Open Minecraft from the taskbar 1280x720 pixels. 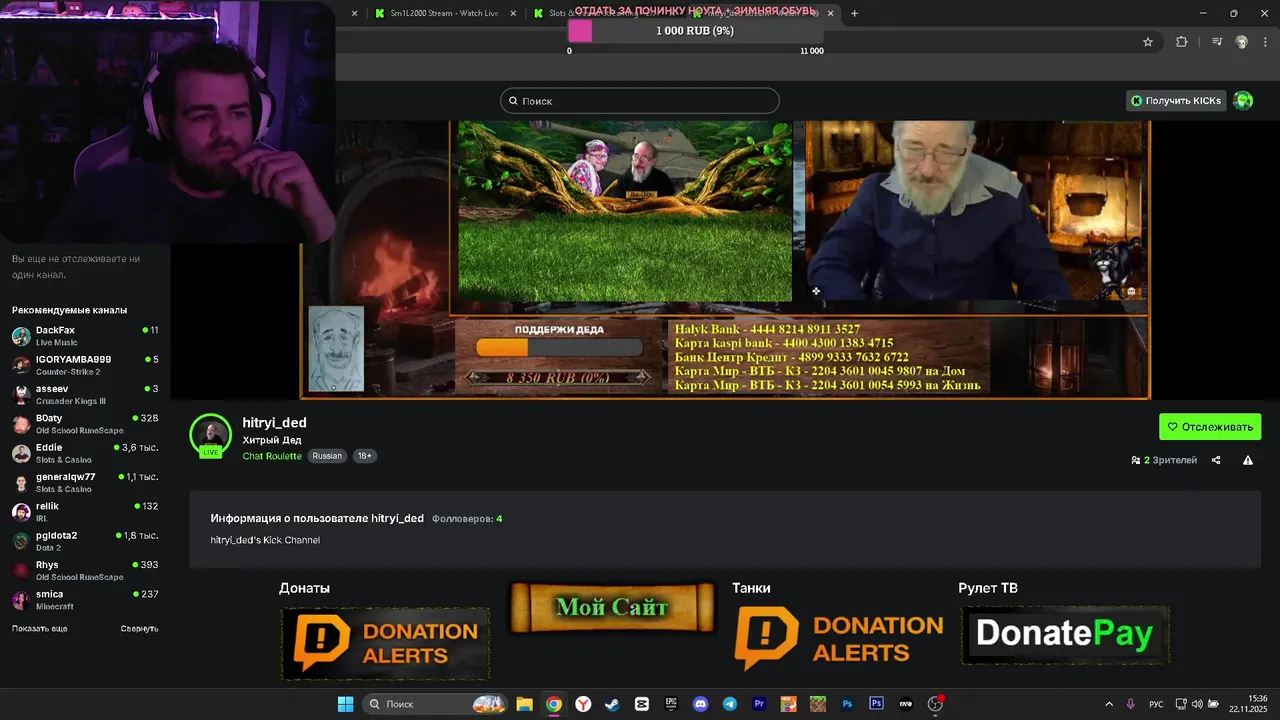tap(818, 704)
